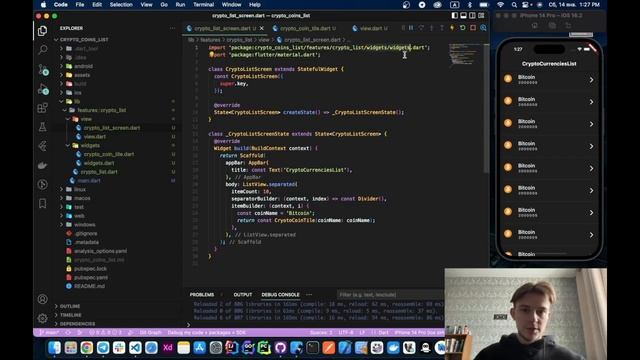Pause the debug session in the debug toolbar
This screenshot has width=640, height=360.
point(411,28)
